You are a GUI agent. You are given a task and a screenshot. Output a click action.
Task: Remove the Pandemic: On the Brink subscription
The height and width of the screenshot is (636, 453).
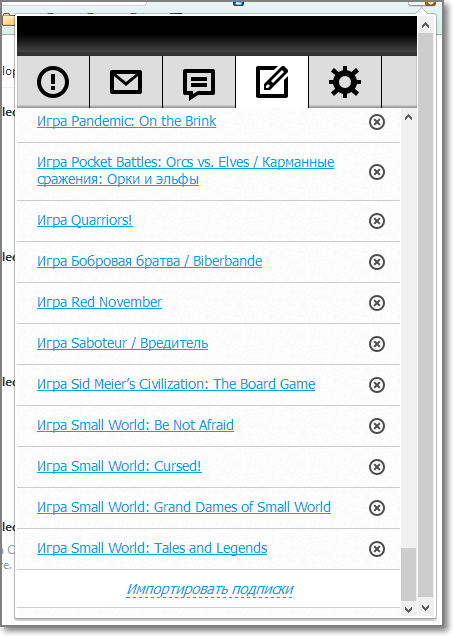377,122
